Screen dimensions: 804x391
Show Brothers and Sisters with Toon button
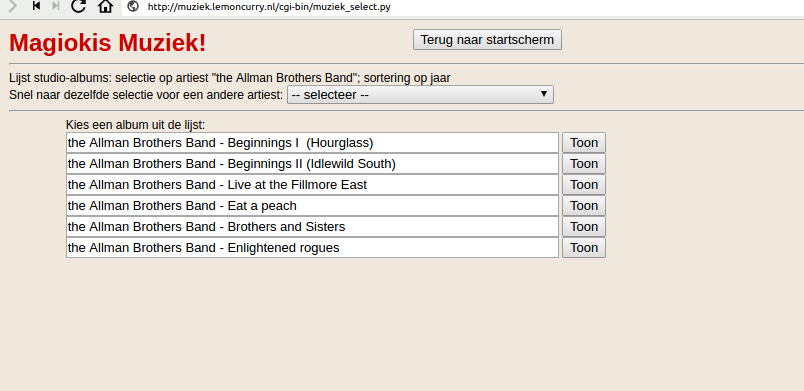[x=584, y=227]
